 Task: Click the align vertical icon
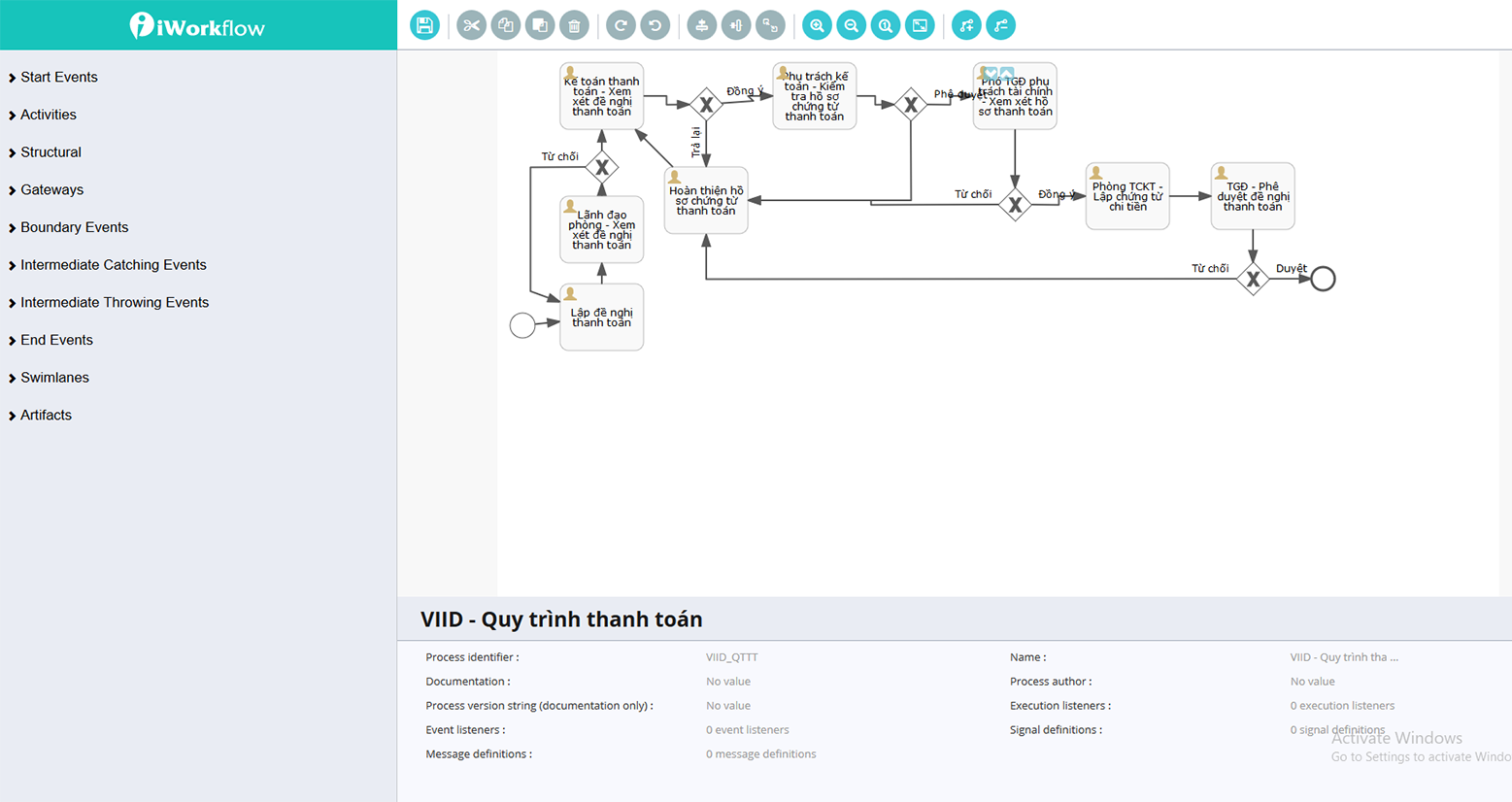point(736,25)
